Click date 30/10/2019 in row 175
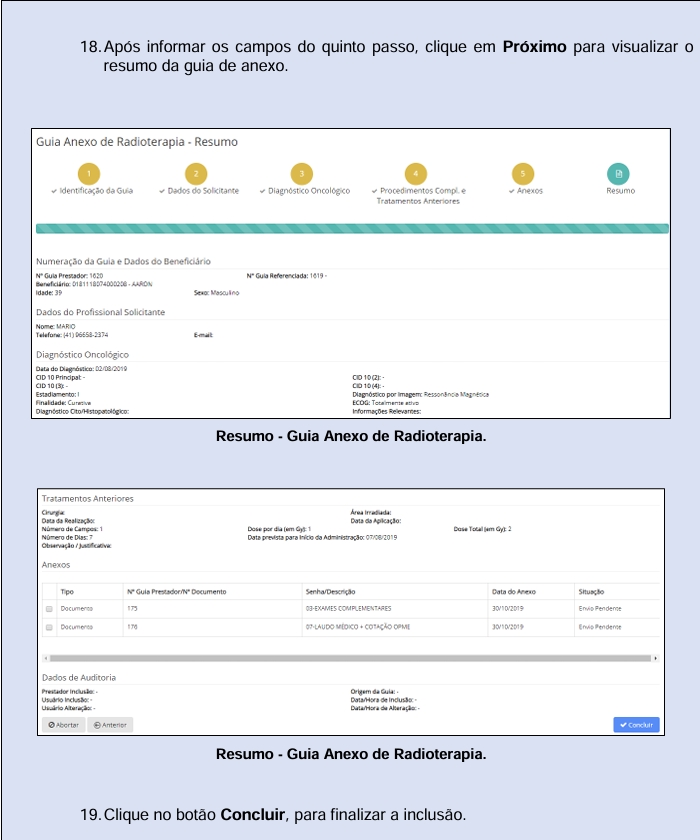 [x=508, y=609]
